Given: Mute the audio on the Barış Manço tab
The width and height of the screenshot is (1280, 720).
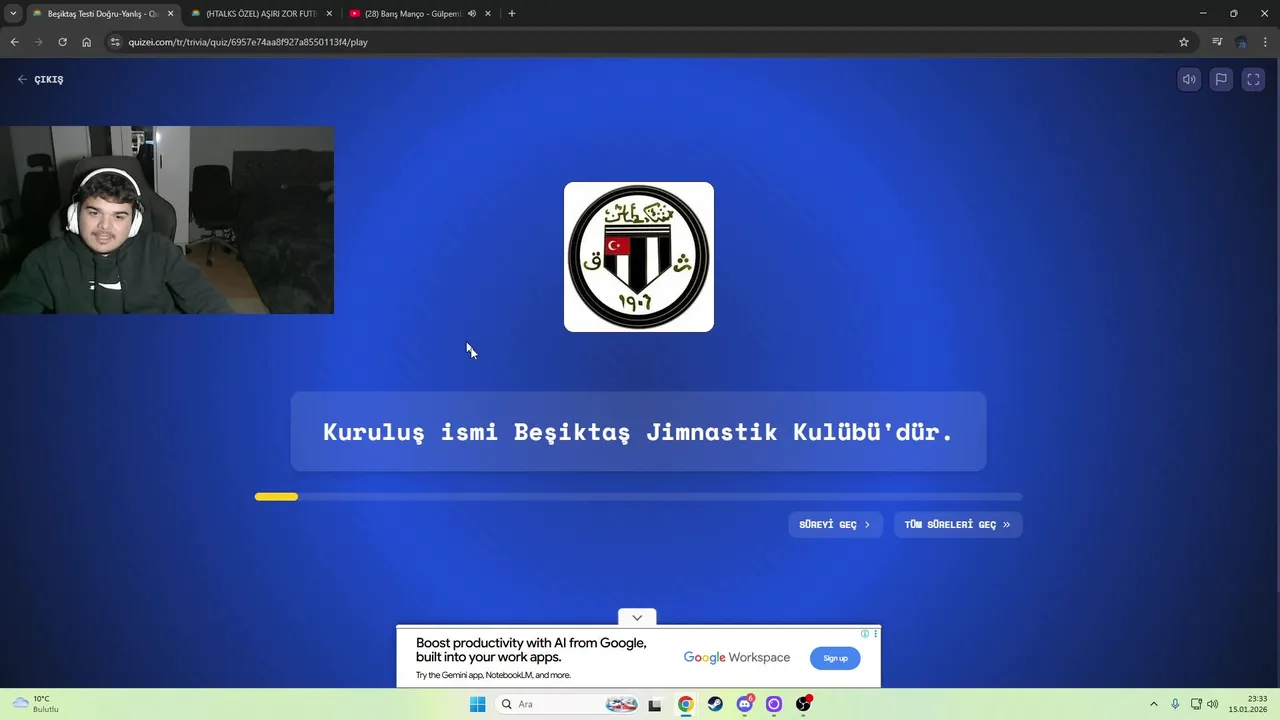Looking at the screenshot, I should pos(472,14).
